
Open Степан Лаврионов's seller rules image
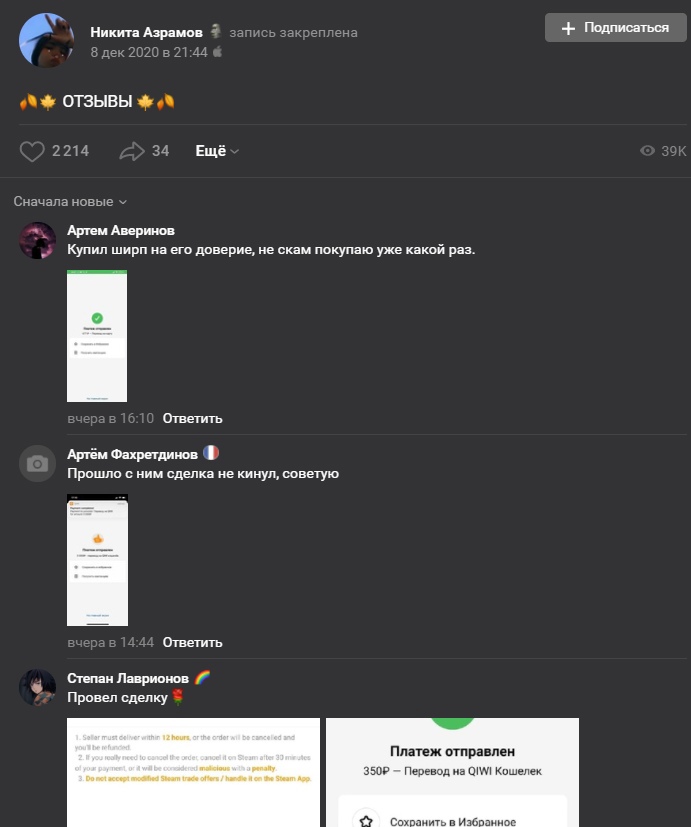[x=193, y=772]
